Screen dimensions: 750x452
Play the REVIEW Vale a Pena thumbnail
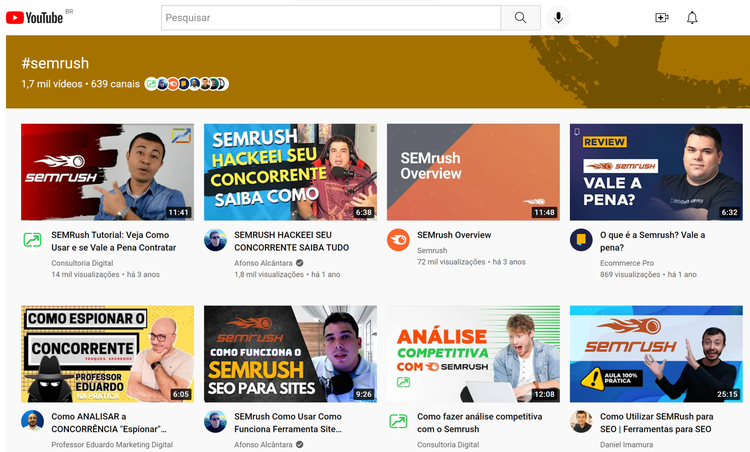656,172
